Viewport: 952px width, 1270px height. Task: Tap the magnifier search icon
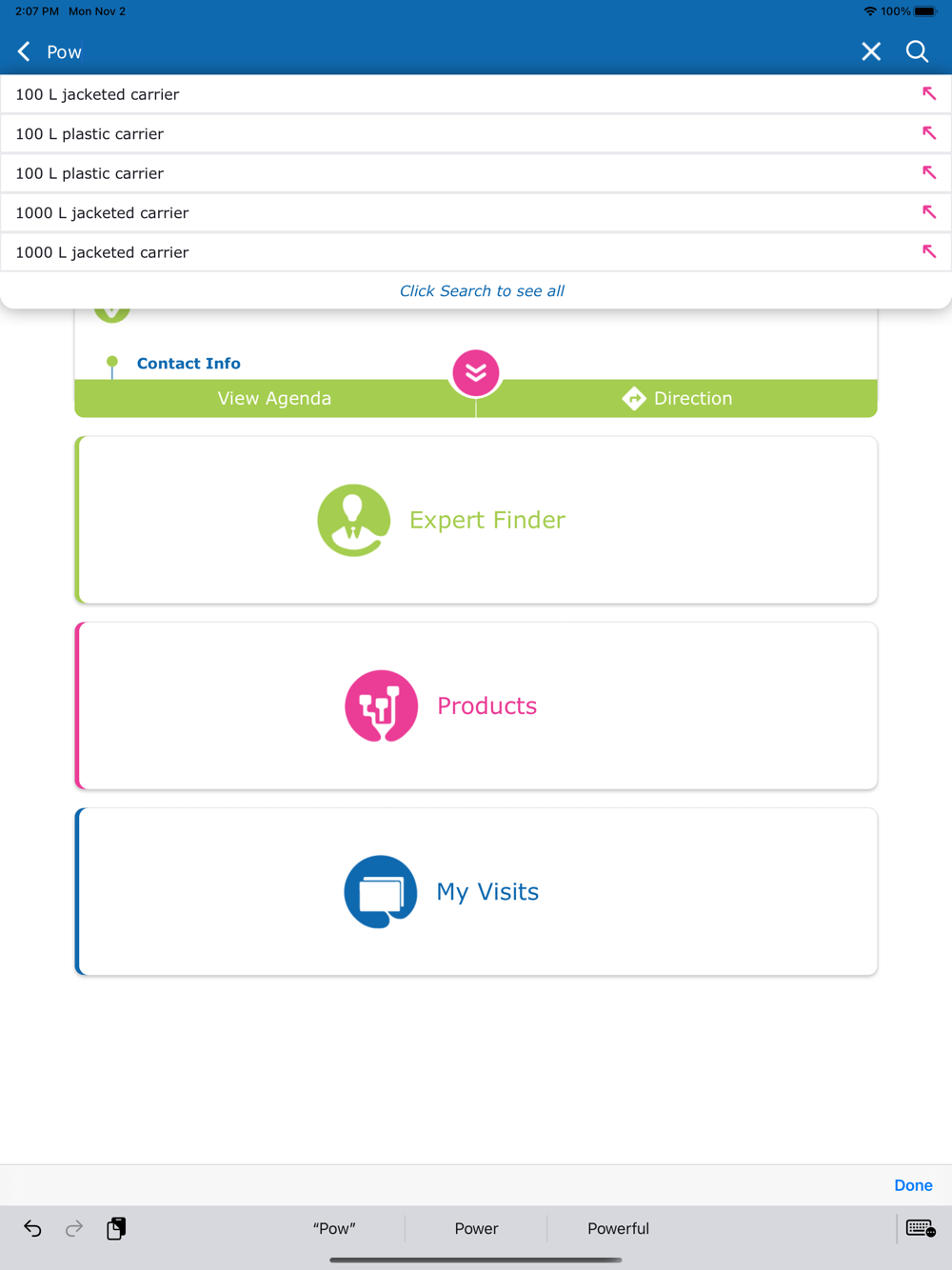917,51
